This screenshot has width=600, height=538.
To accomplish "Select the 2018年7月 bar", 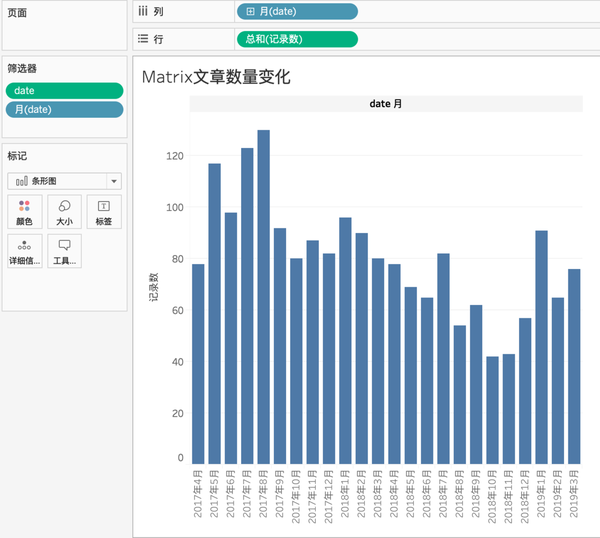I will (443, 359).
